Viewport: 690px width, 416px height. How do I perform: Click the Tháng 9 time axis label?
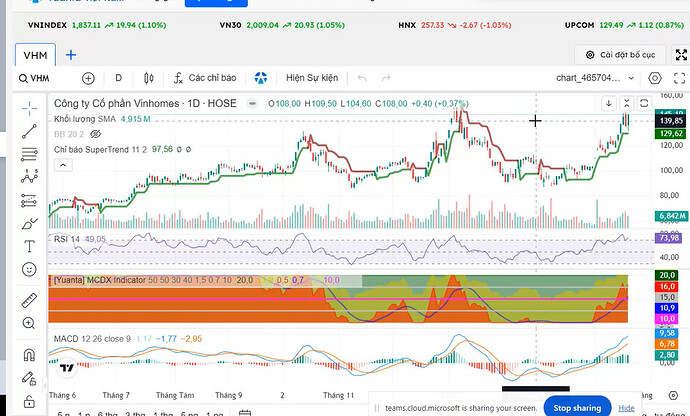228,395
